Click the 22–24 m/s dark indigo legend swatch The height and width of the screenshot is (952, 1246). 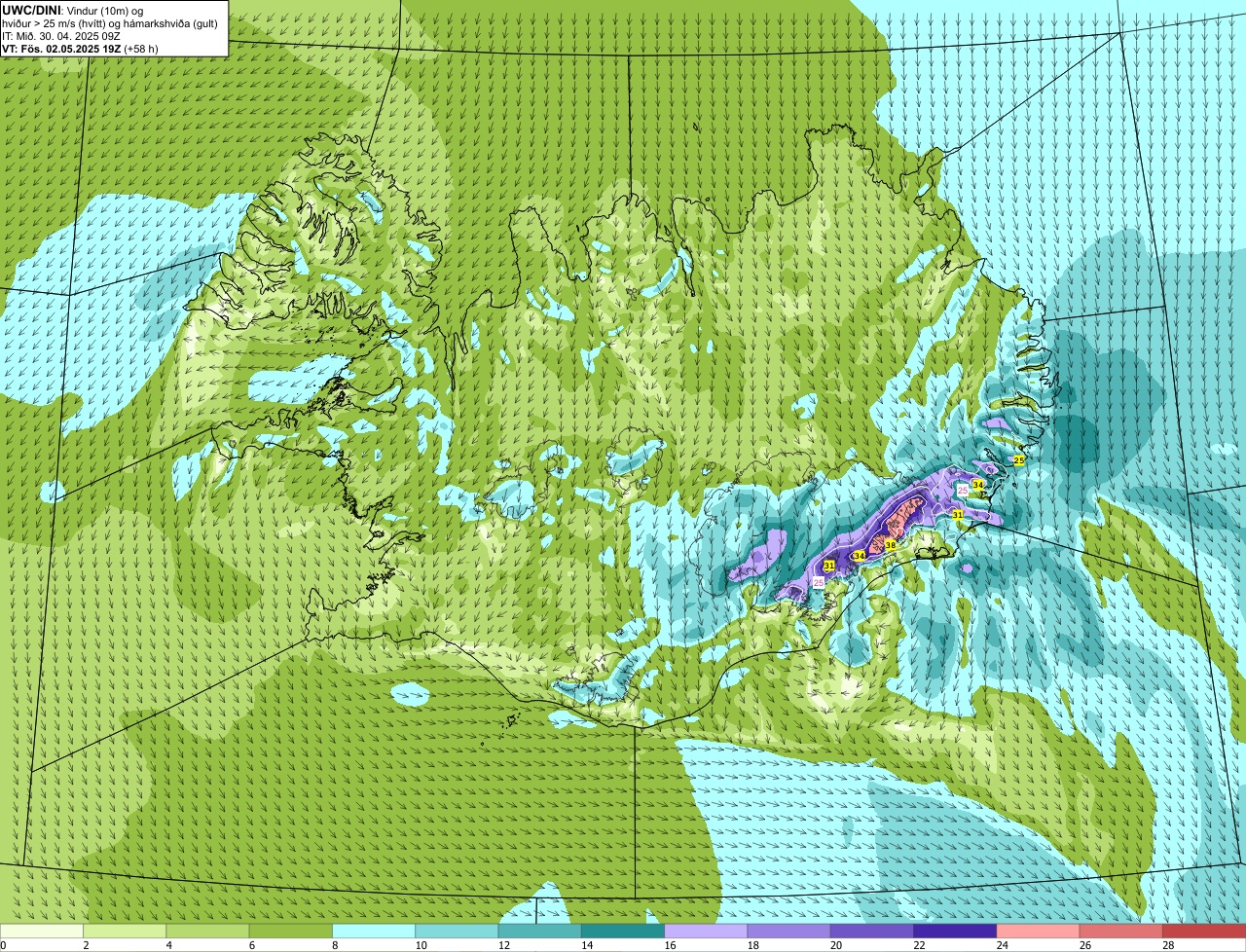(955, 931)
